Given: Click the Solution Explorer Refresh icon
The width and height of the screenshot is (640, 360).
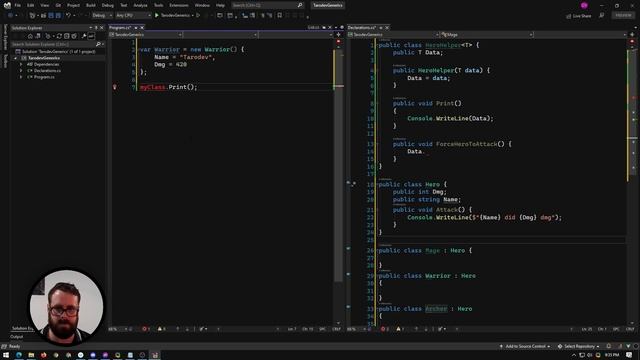Looking at the screenshot, I should pos(59,36).
